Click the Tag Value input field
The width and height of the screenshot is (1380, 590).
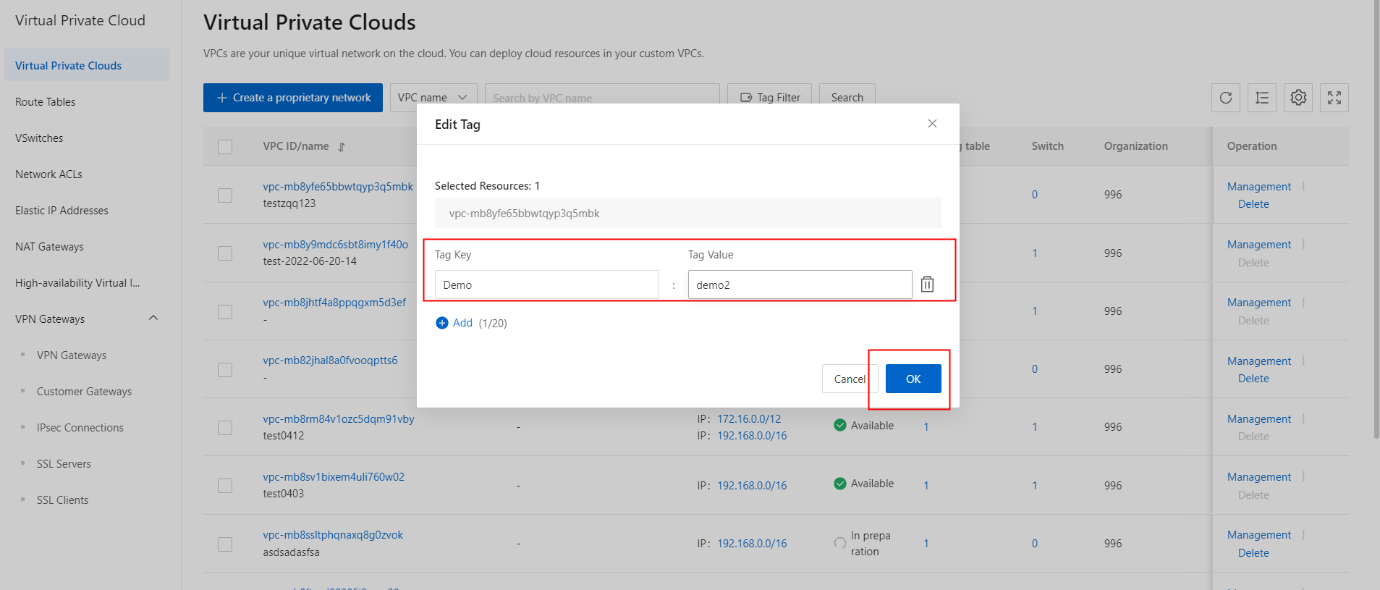(x=799, y=285)
